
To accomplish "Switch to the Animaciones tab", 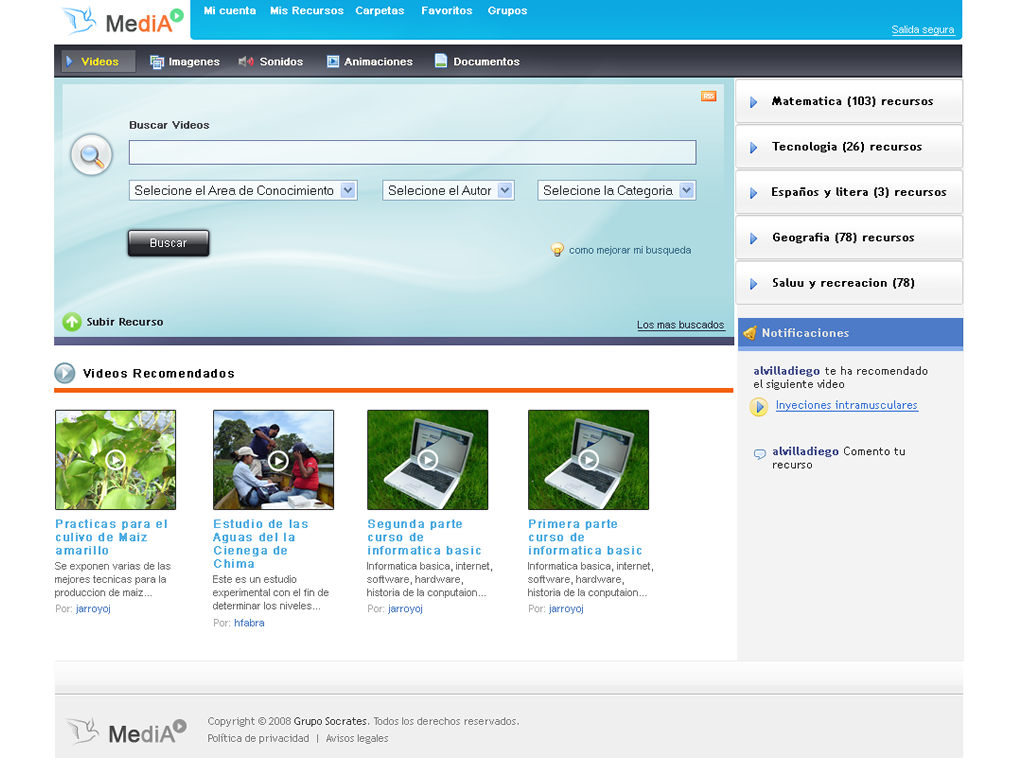I will 369,62.
